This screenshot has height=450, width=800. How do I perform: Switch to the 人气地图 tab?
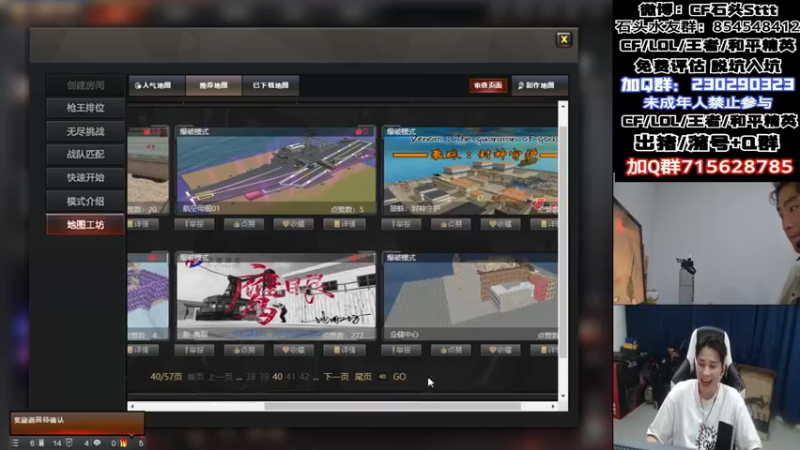click(156, 85)
